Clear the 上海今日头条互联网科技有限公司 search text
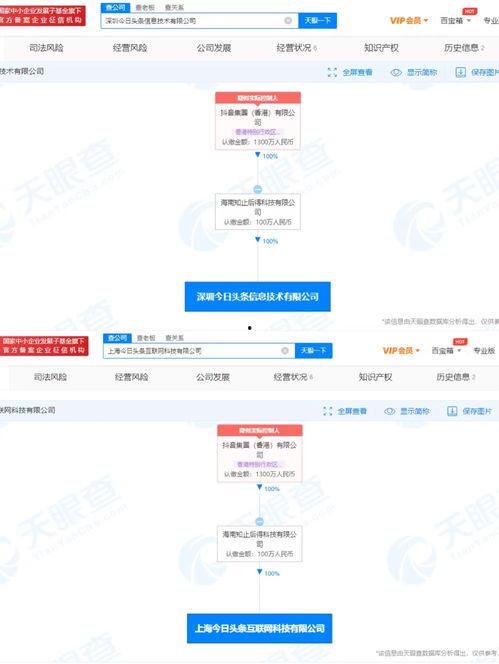Image resolution: width=499 pixels, height=664 pixels. [x=285, y=351]
